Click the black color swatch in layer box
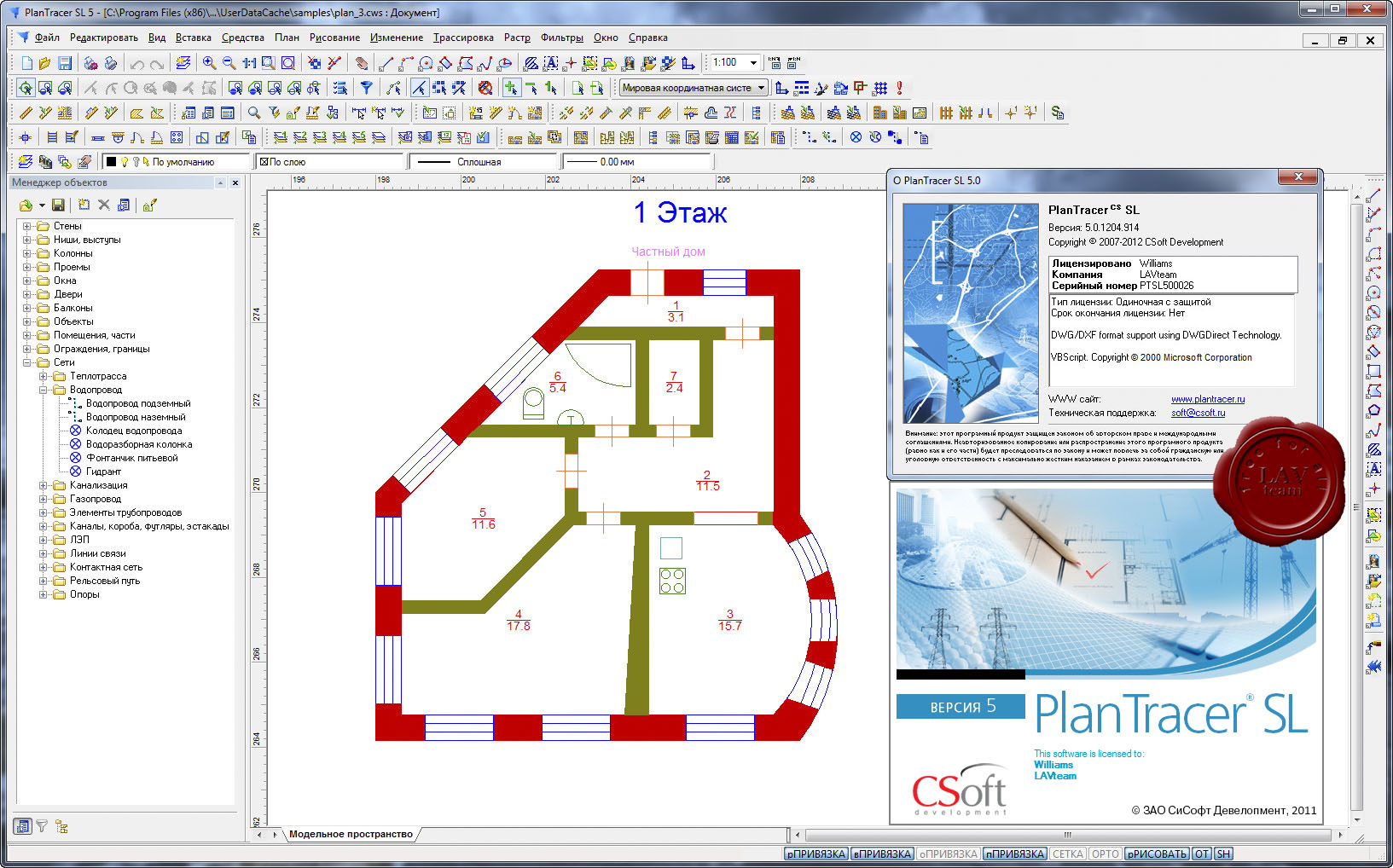 click(x=111, y=162)
